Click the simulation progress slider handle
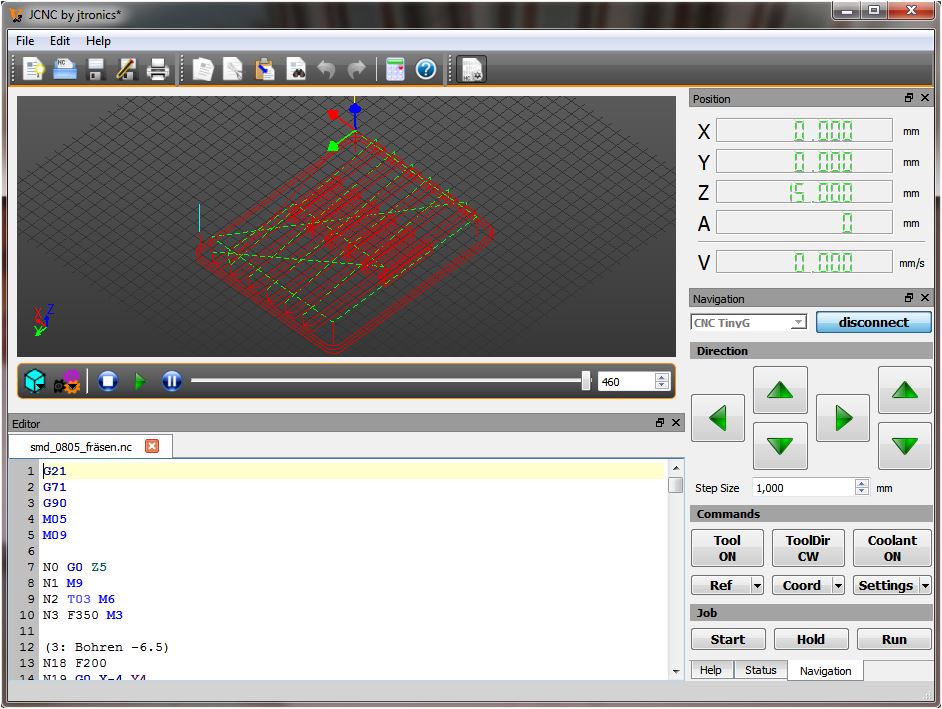 point(586,381)
